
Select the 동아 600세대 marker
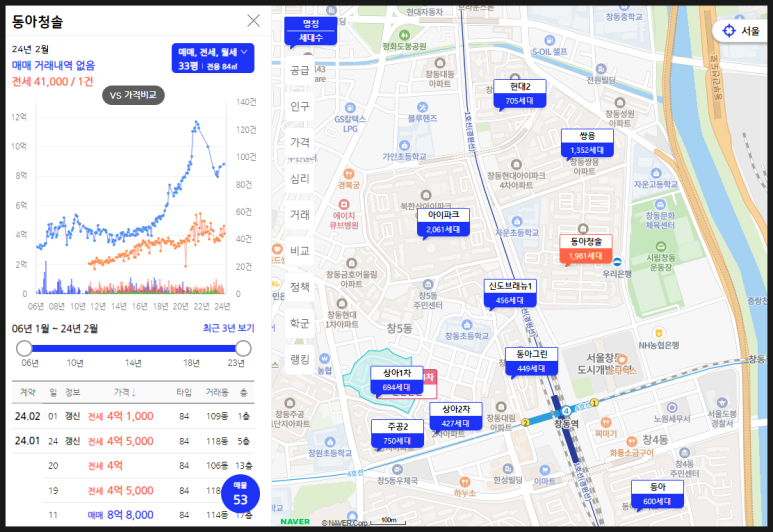coord(658,494)
